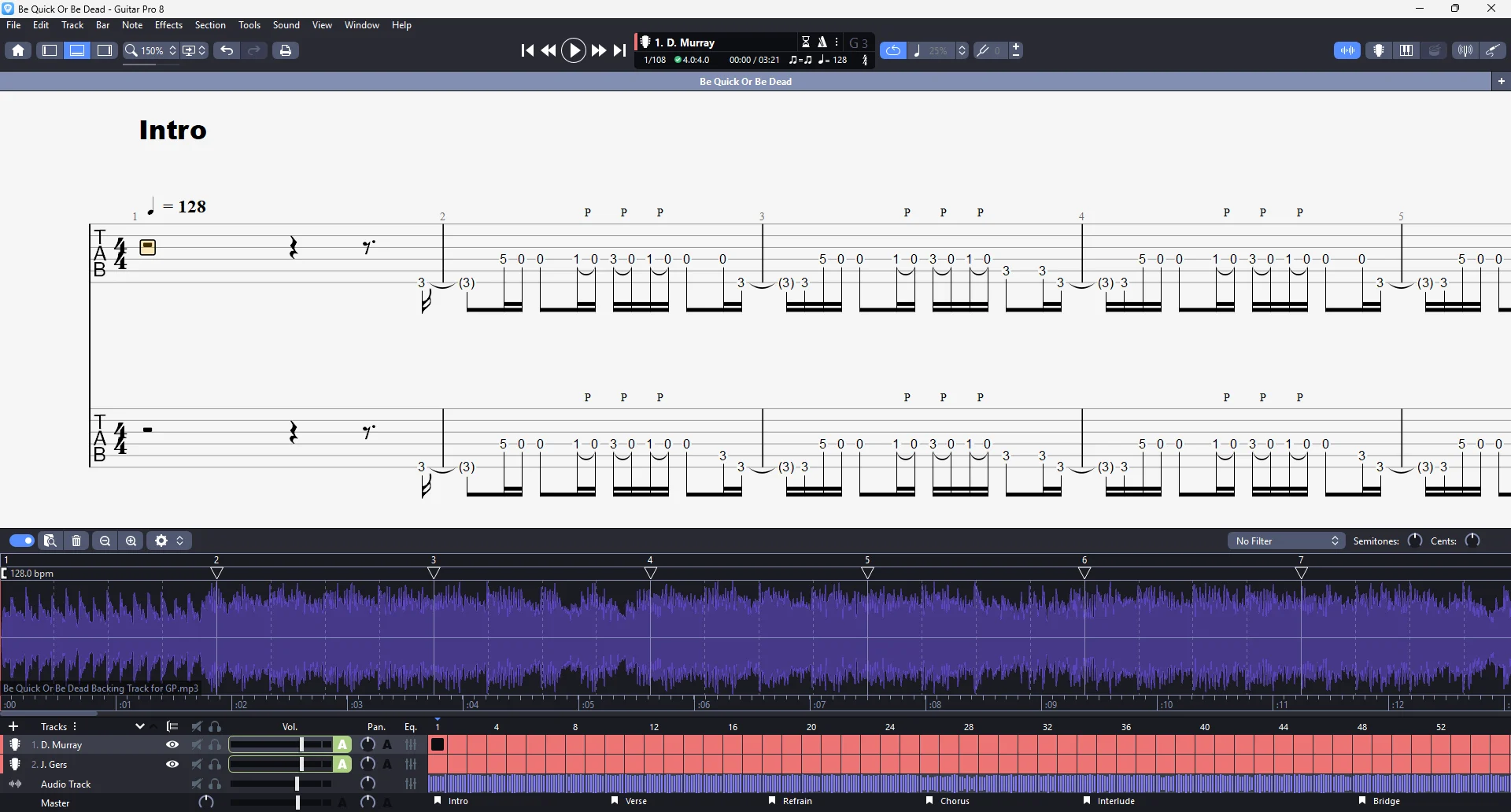Open the audio track settings gear
The image size is (1511, 812).
tap(161, 541)
